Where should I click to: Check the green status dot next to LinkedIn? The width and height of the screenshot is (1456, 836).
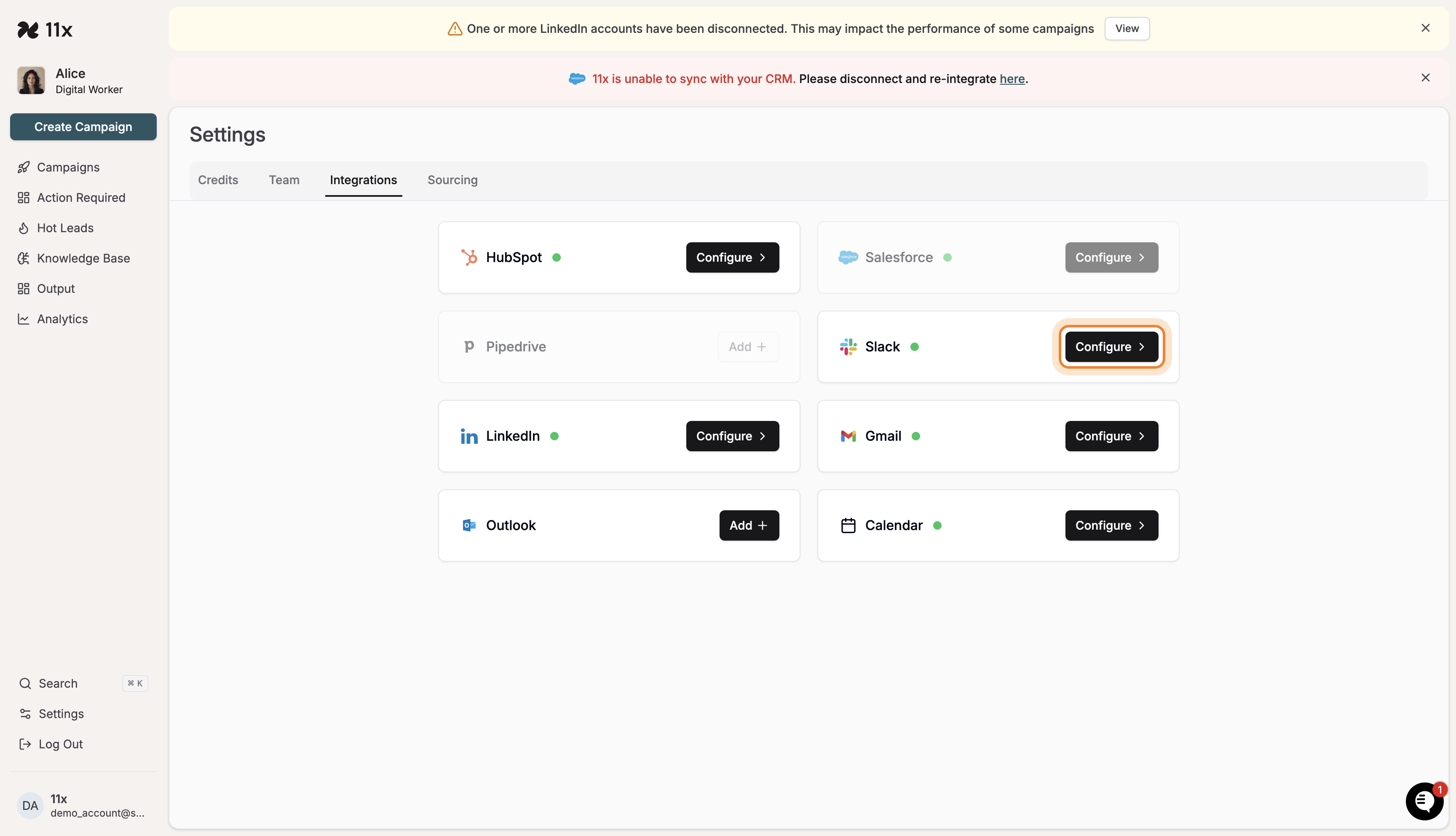pyautogui.click(x=555, y=436)
